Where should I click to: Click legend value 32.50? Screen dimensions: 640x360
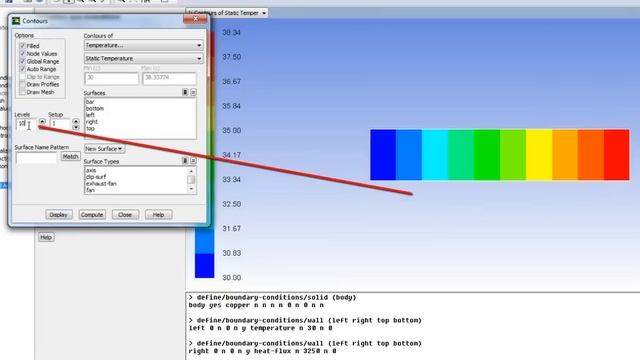(x=231, y=204)
